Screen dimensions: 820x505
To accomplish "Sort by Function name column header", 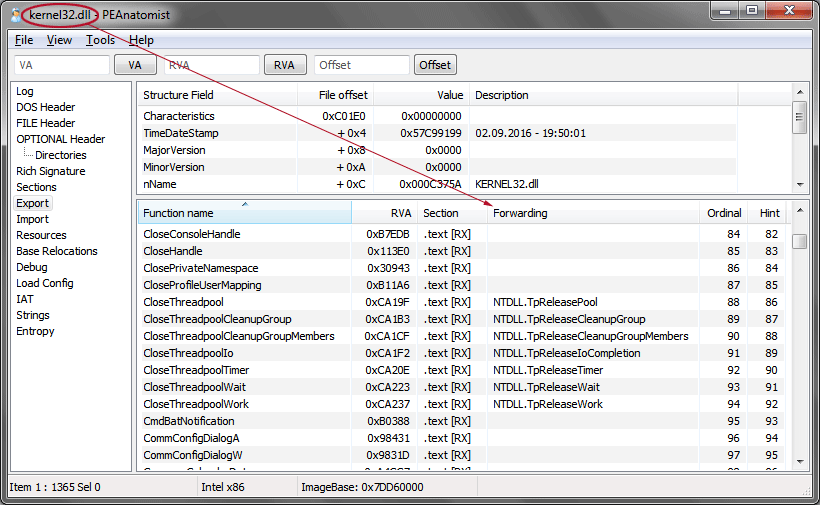I will [x=245, y=213].
